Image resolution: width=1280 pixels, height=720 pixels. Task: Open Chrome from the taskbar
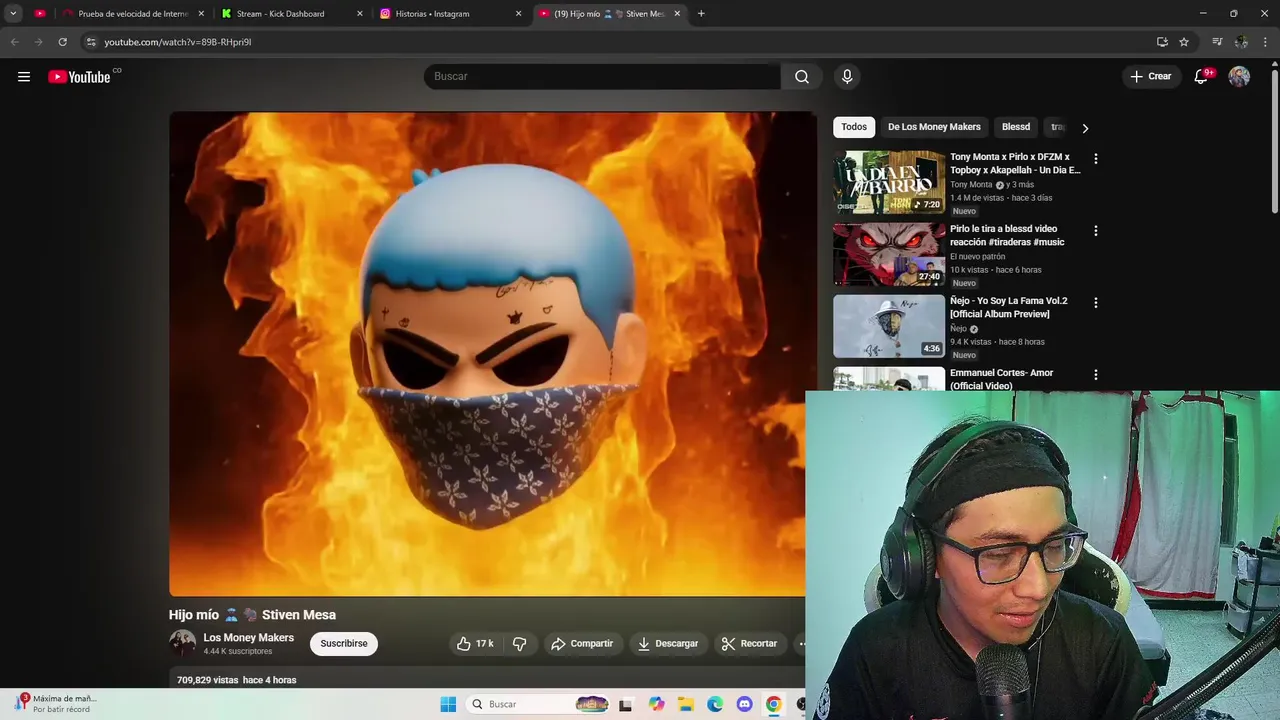tap(773, 705)
